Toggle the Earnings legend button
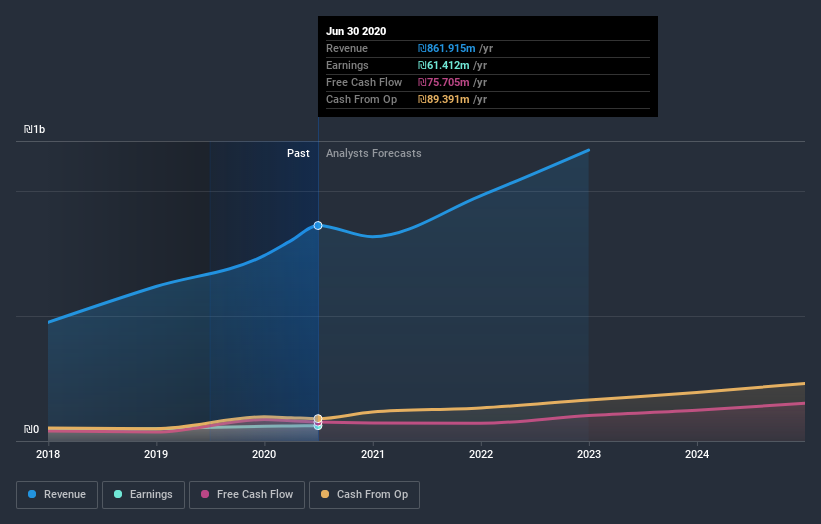 point(143,495)
